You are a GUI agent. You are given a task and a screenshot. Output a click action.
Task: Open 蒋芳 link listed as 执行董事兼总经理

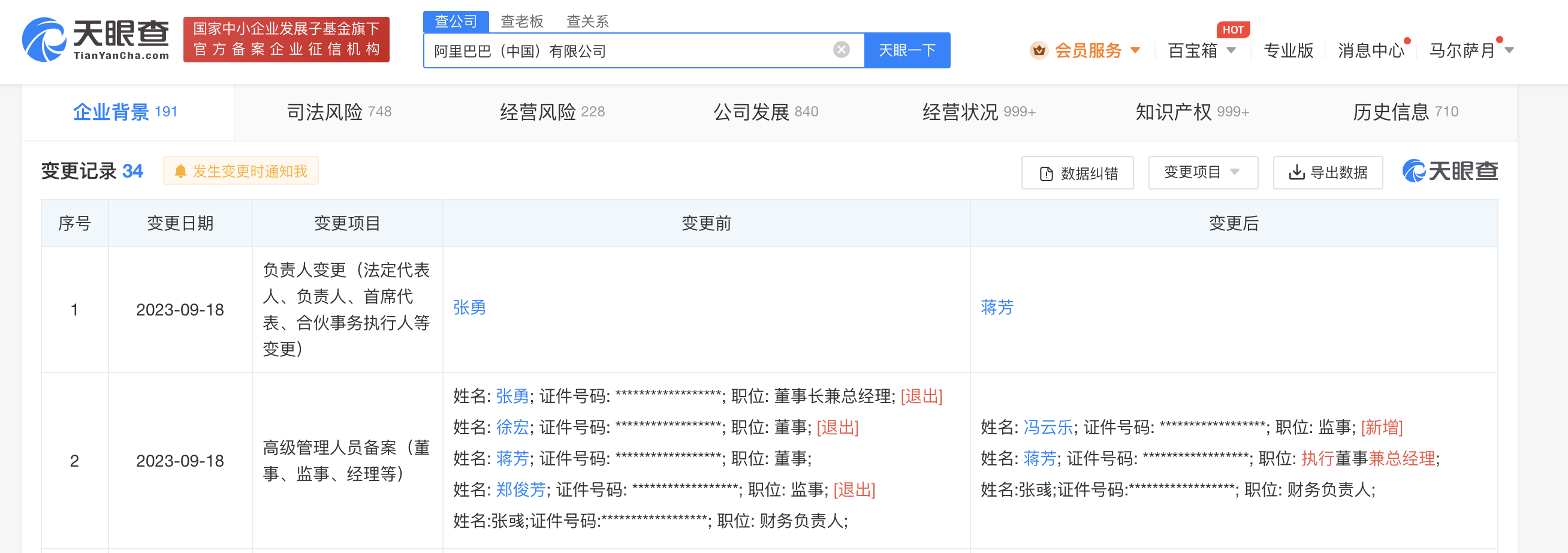coord(1040,459)
